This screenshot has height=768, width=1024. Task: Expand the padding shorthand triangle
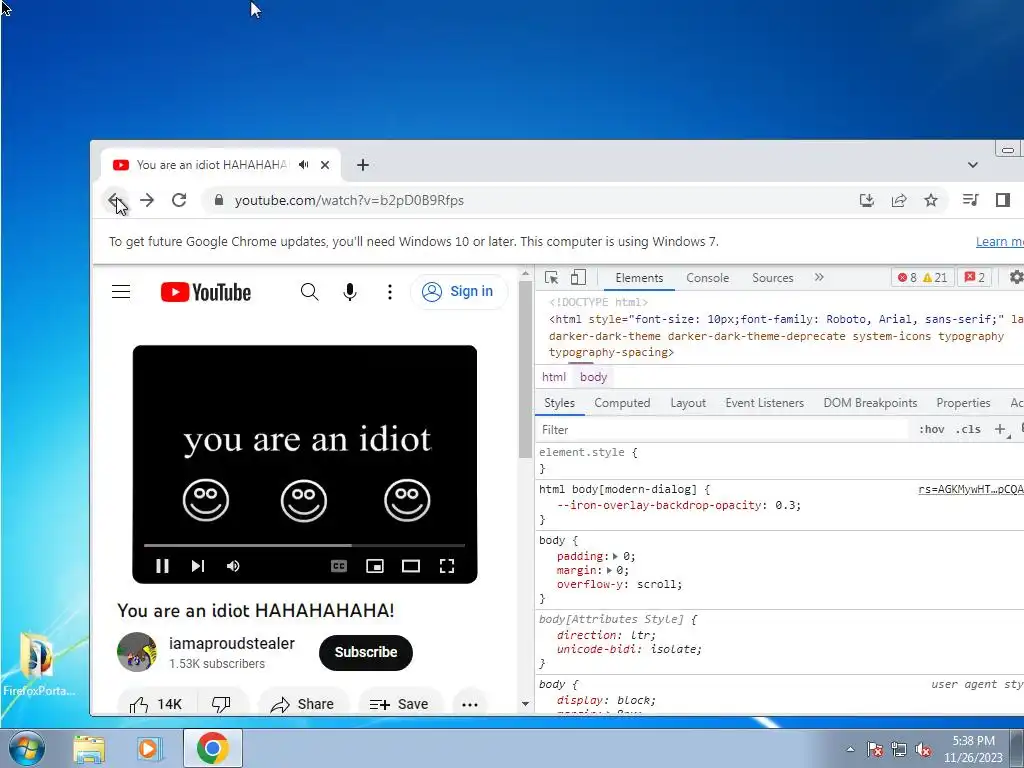615,556
